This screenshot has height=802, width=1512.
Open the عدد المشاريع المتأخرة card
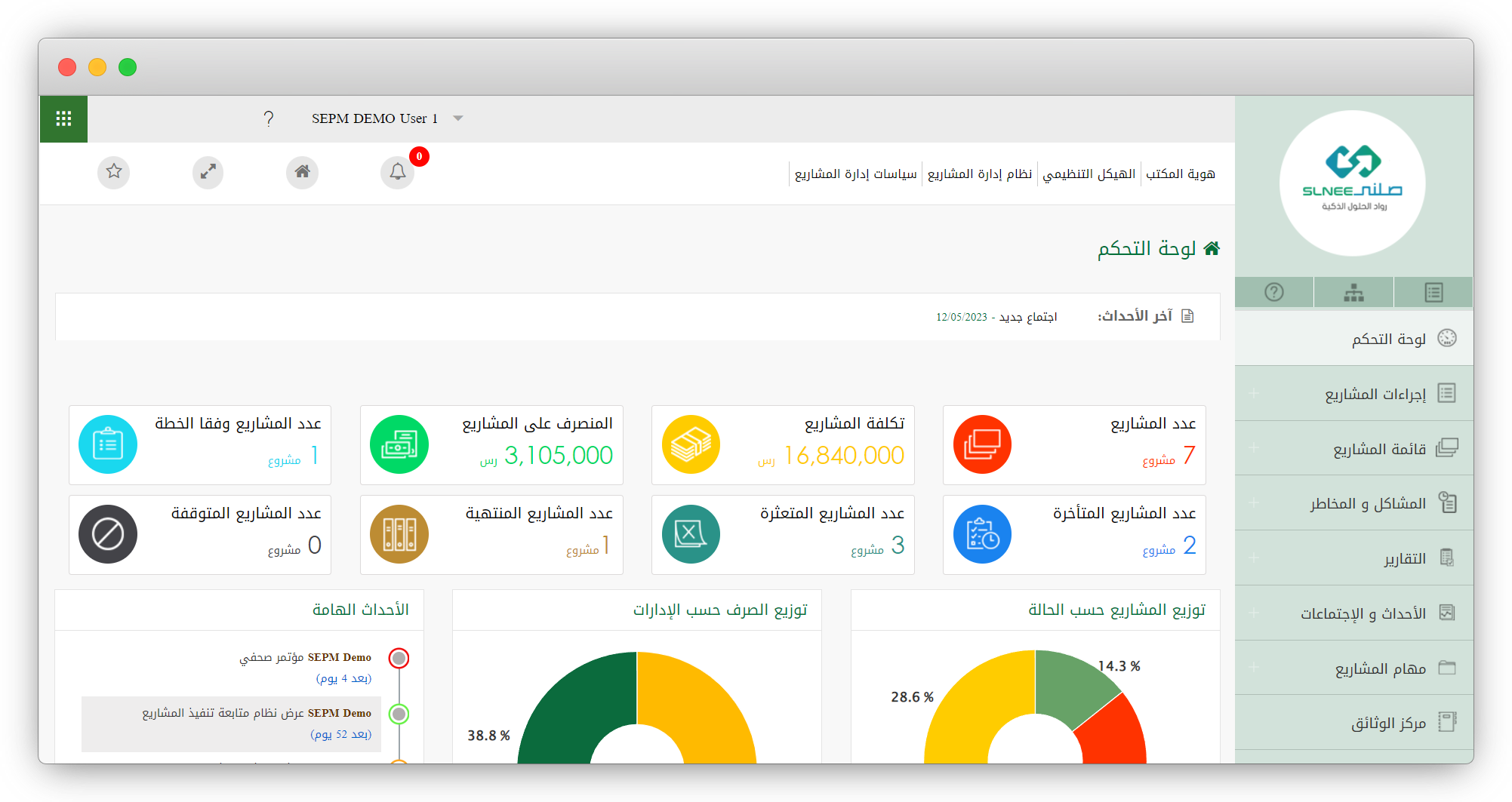tap(1073, 534)
